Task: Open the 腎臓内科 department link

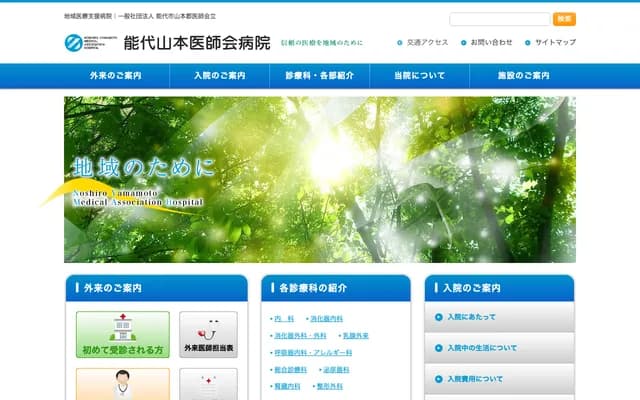Action: pyautogui.click(x=287, y=386)
